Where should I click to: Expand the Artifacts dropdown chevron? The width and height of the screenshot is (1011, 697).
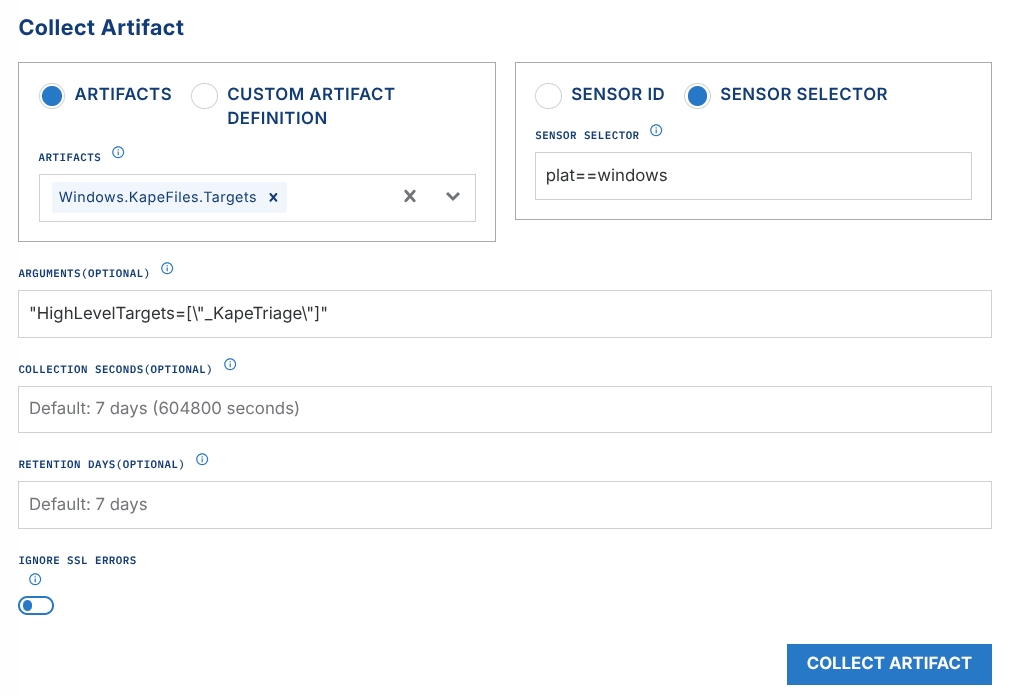[453, 197]
